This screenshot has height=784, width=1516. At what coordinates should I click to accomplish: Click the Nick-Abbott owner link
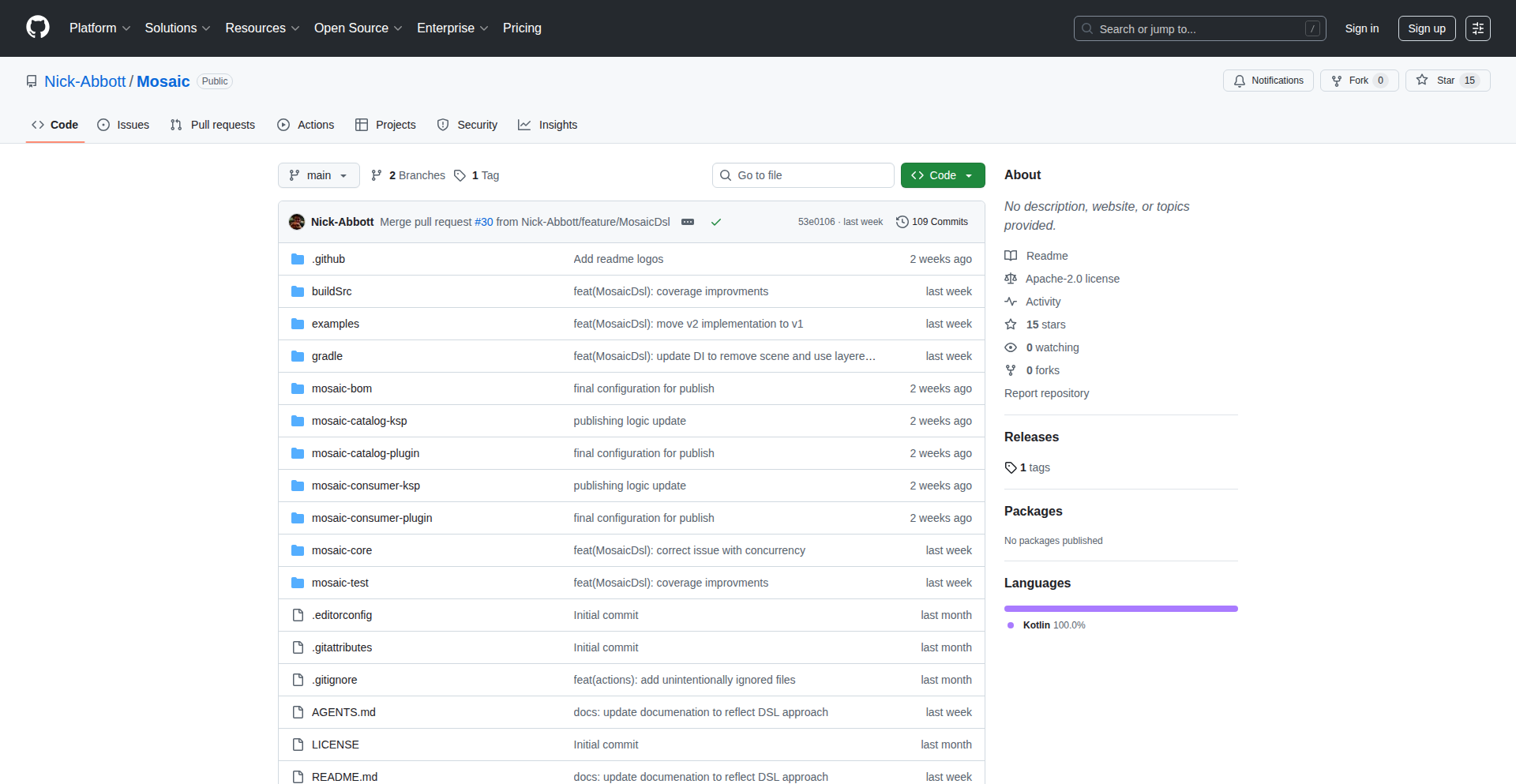coord(85,81)
